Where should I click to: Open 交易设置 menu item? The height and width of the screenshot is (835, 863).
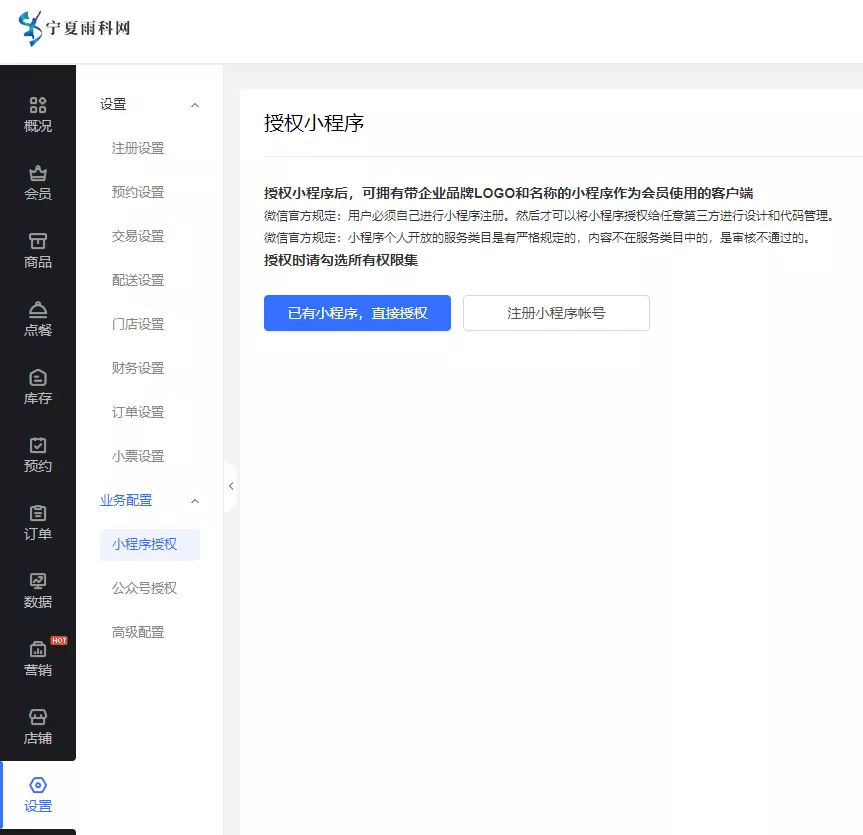pos(138,236)
